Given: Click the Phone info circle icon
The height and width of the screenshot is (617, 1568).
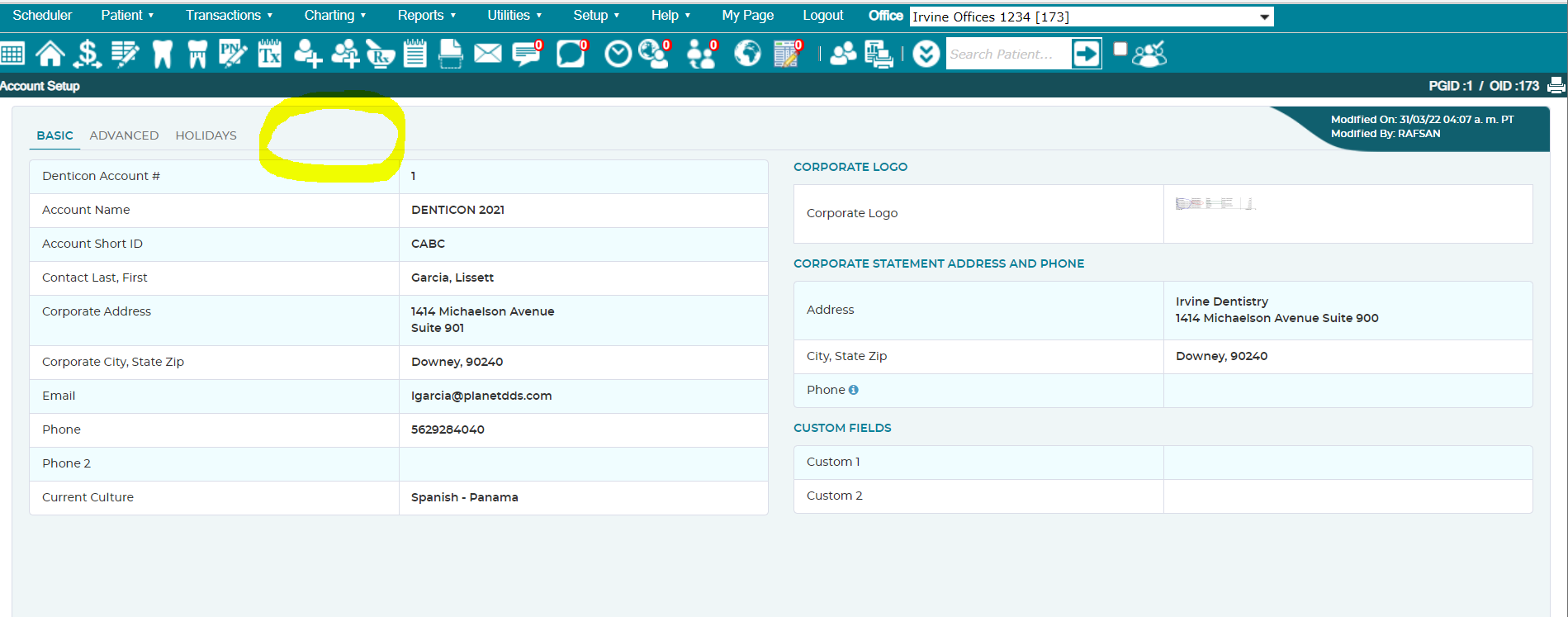Looking at the screenshot, I should pyautogui.click(x=854, y=390).
